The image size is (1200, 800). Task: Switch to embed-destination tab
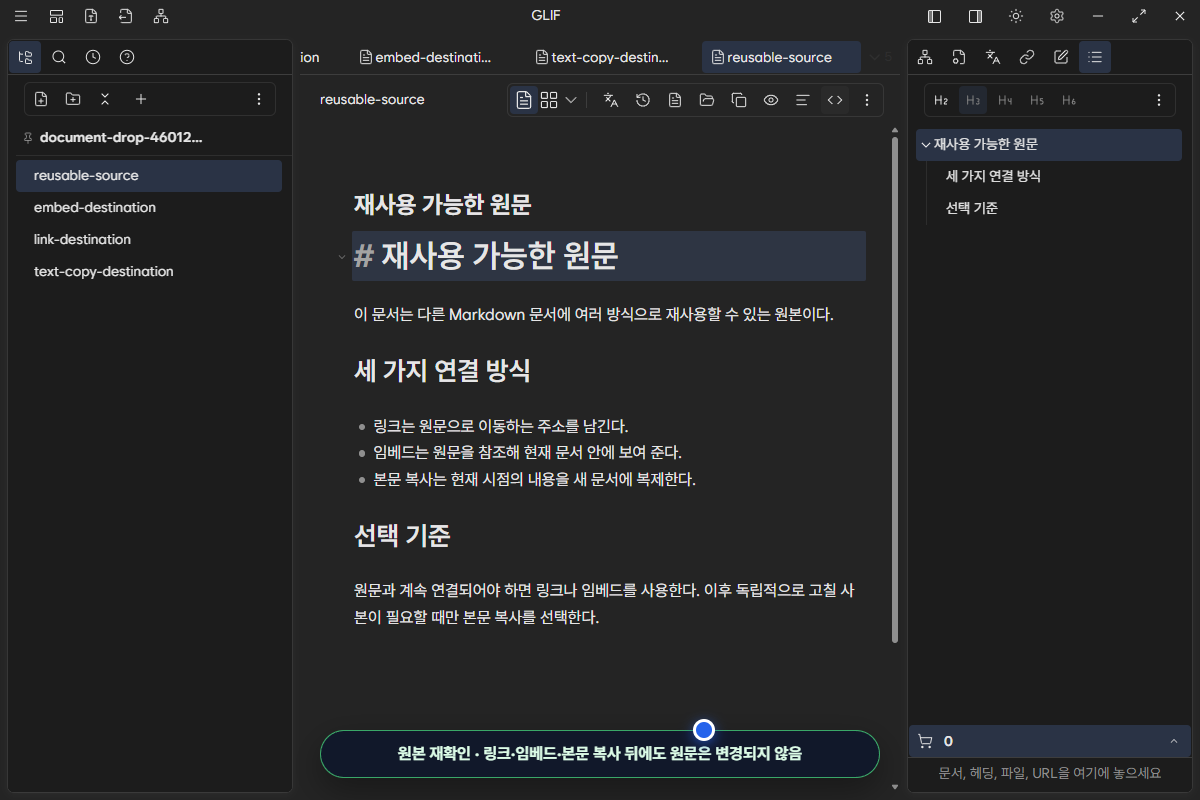click(426, 57)
